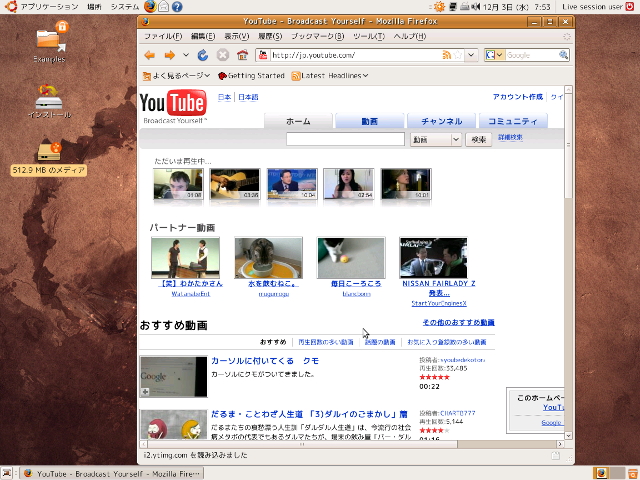The width and height of the screenshot is (640, 480).
Task: Open the ツール(T) menu
Action: coord(369,36)
